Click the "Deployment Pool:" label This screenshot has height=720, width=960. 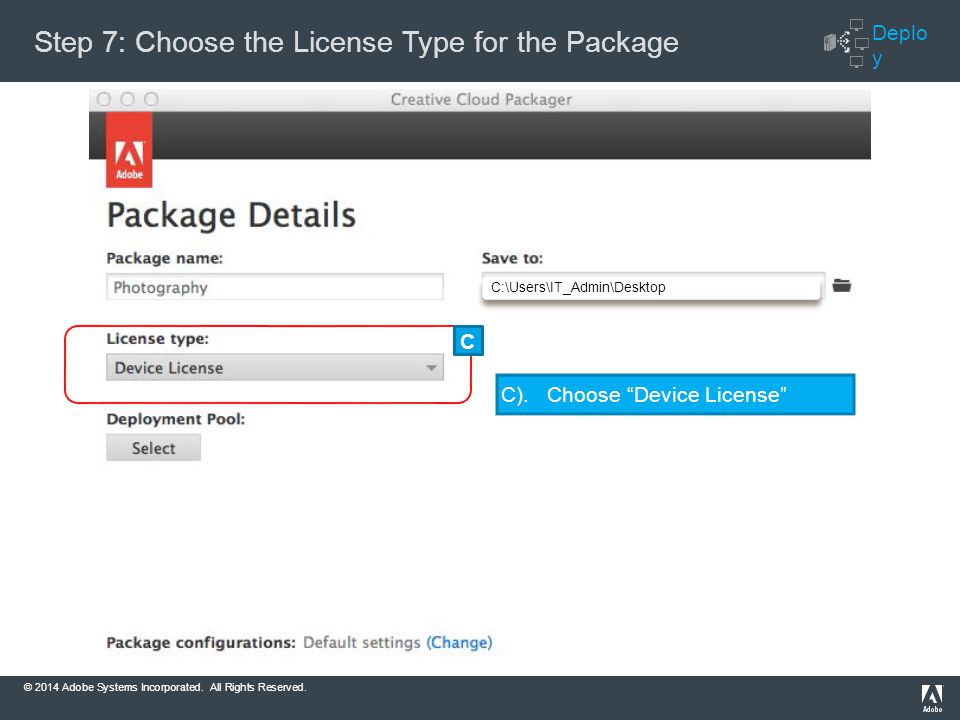tap(176, 419)
